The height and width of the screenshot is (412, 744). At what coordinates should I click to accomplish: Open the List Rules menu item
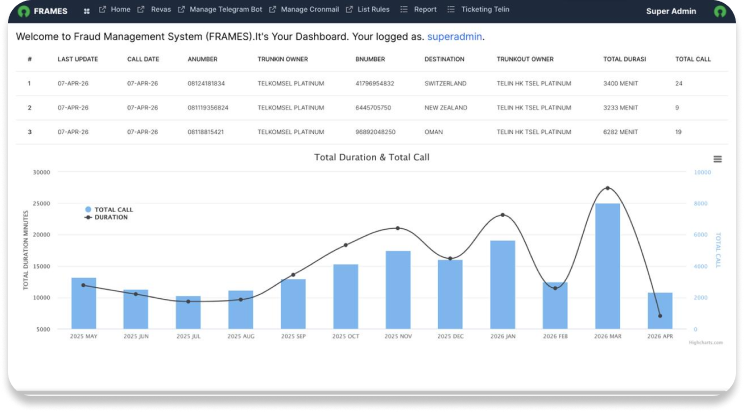(373, 9)
